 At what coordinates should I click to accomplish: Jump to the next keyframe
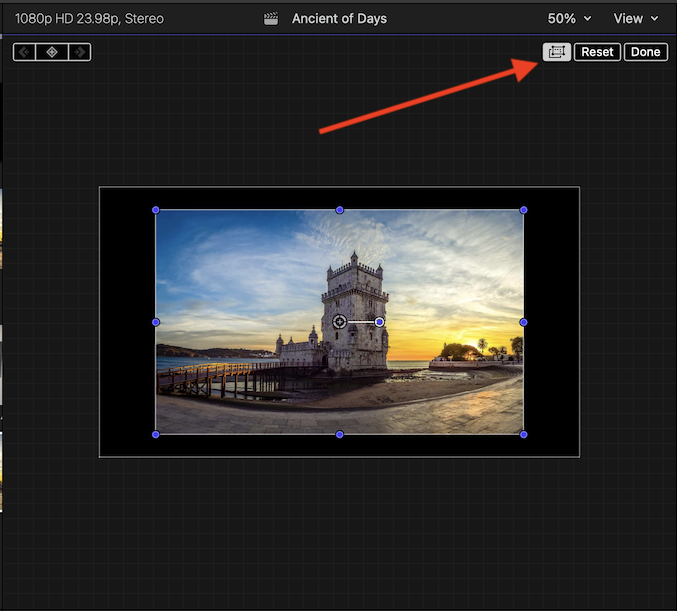(x=79, y=52)
